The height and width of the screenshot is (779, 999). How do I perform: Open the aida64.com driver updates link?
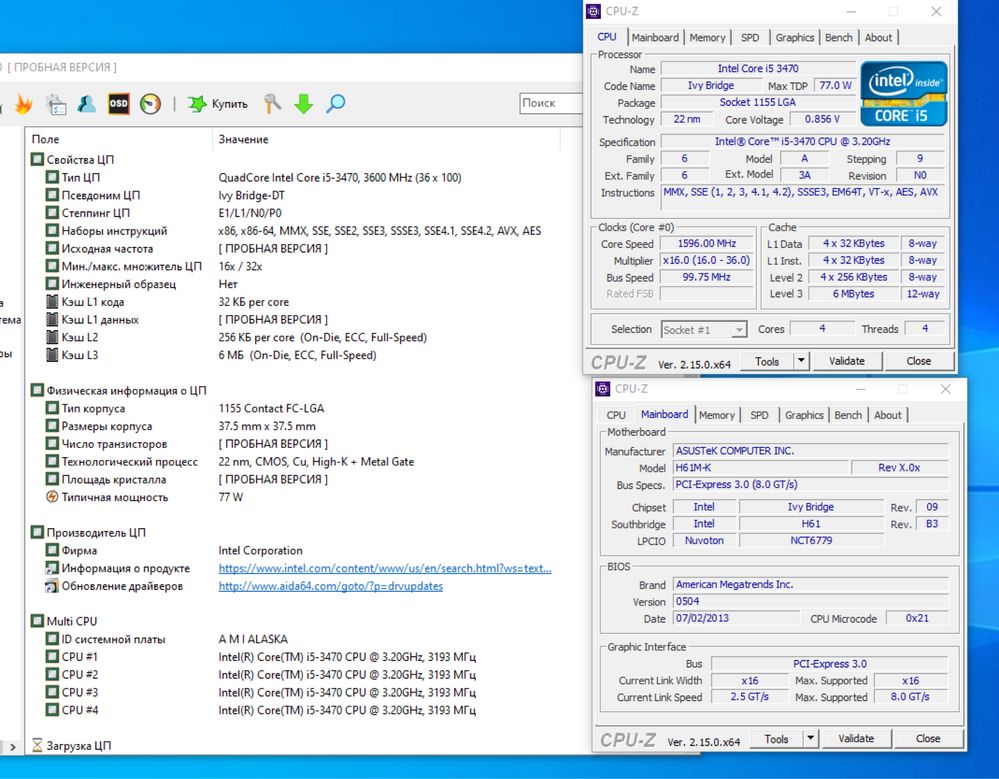[331, 586]
